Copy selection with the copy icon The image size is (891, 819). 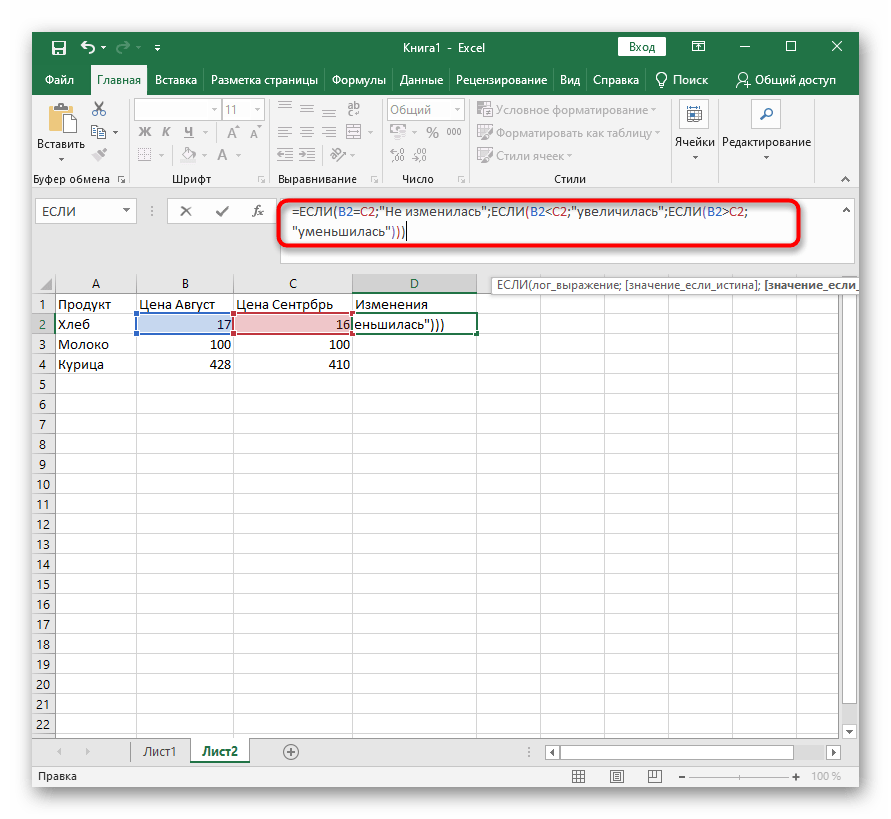click(x=99, y=132)
